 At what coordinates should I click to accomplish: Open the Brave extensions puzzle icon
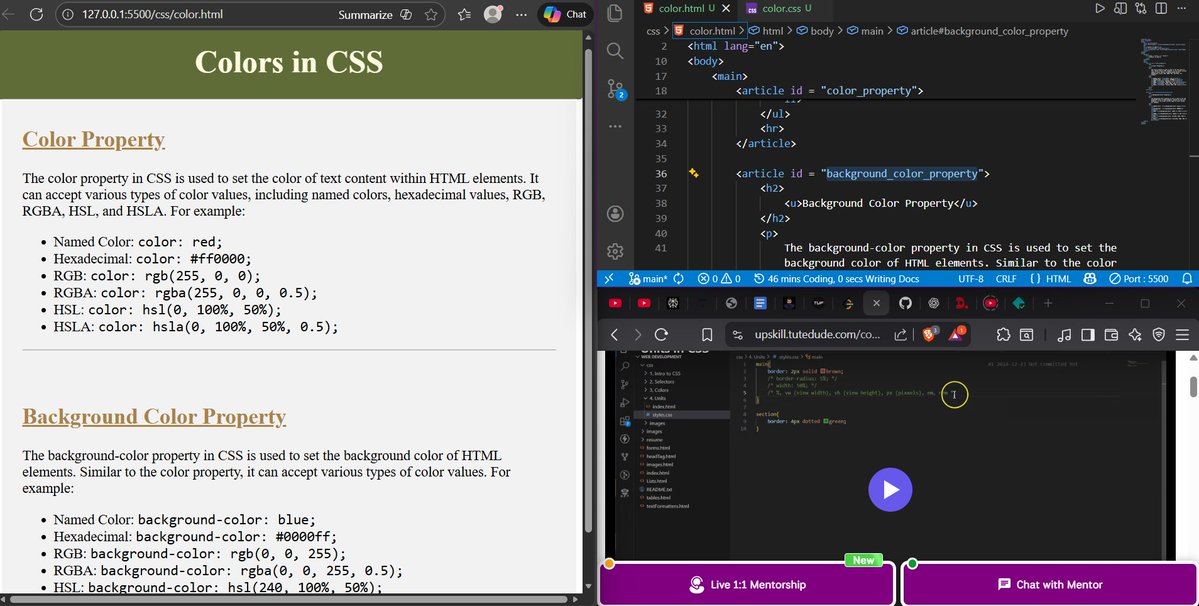pyautogui.click(x=1003, y=335)
